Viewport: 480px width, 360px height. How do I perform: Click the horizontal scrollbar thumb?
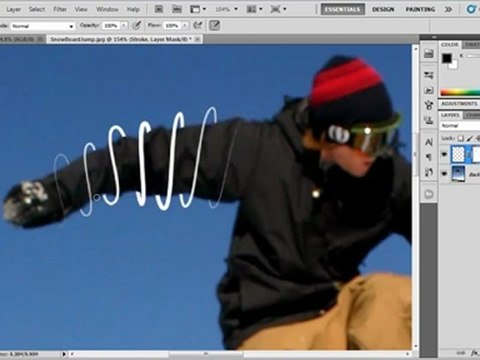pos(206,354)
